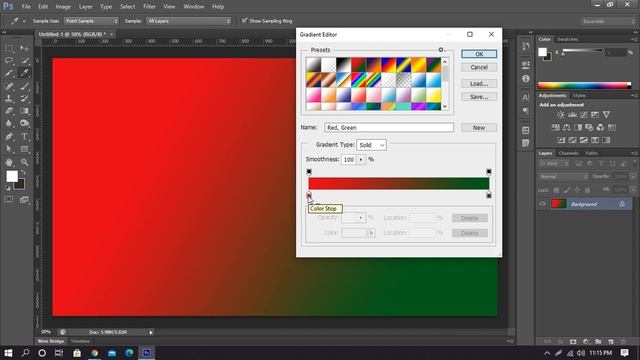
Task: Add an Invert adjustment
Action: click(562, 140)
